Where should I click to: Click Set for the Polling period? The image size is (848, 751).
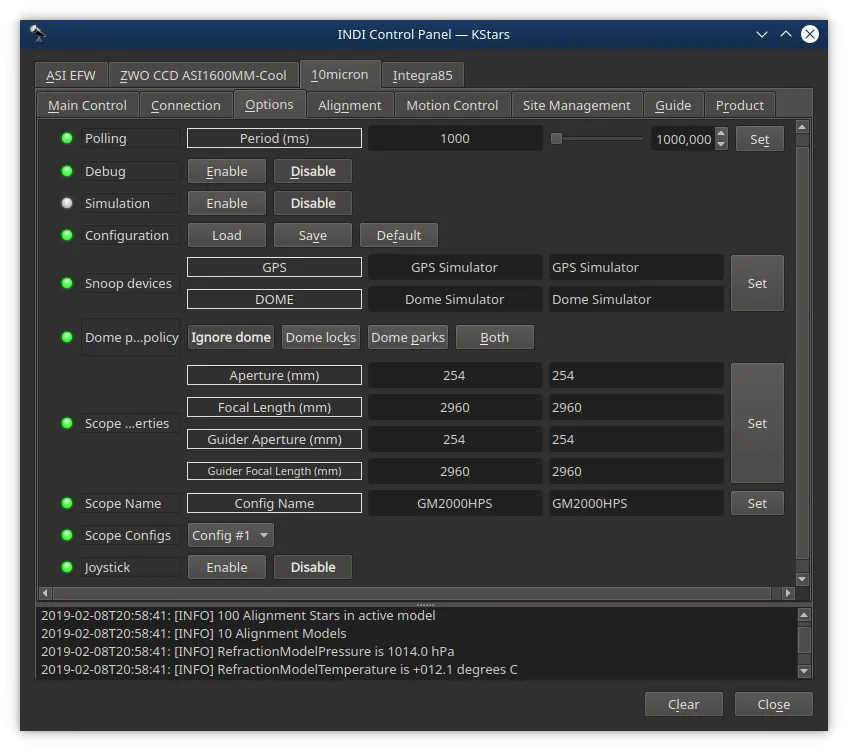[759, 139]
